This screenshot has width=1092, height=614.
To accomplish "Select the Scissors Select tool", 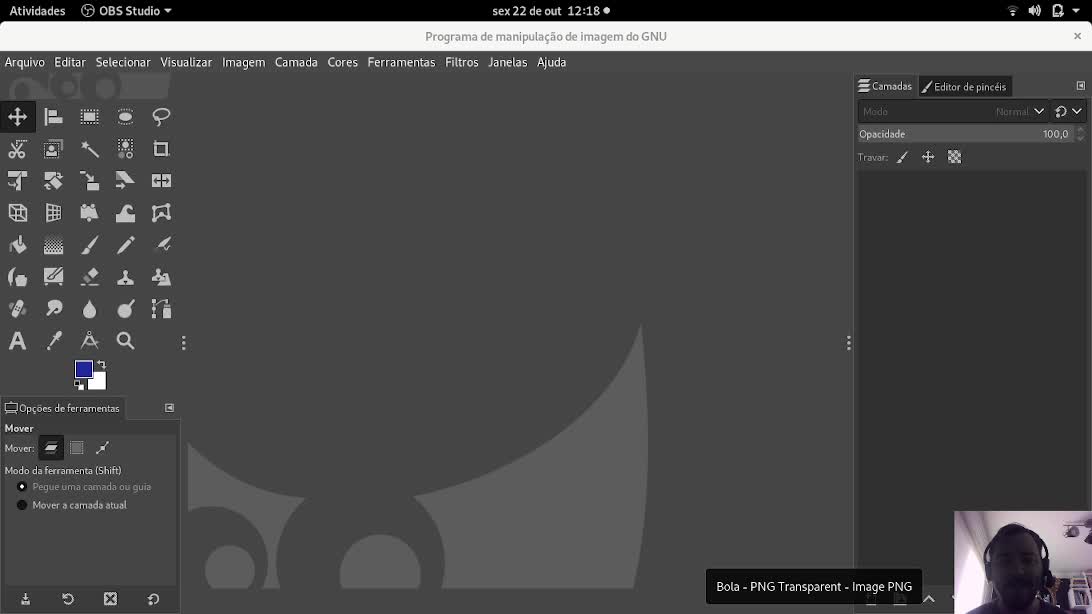I will pyautogui.click(x=17, y=148).
